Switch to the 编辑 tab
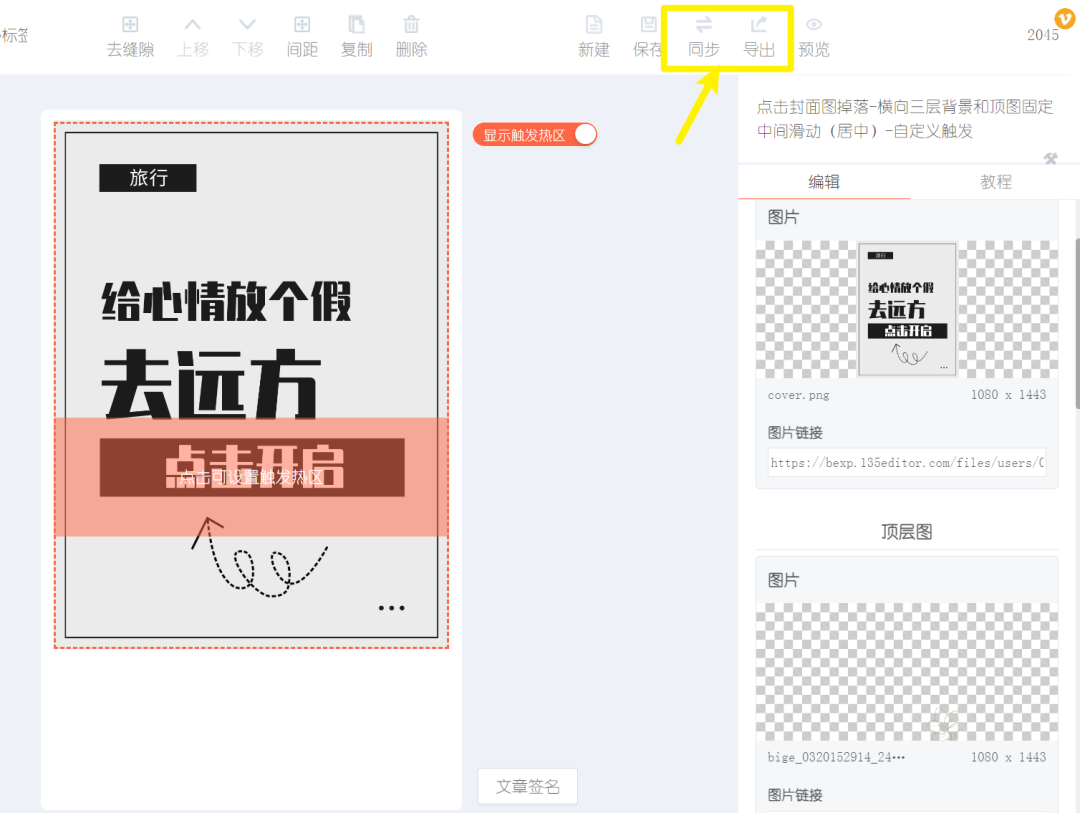Viewport: 1080px width, 813px height. coord(824,182)
